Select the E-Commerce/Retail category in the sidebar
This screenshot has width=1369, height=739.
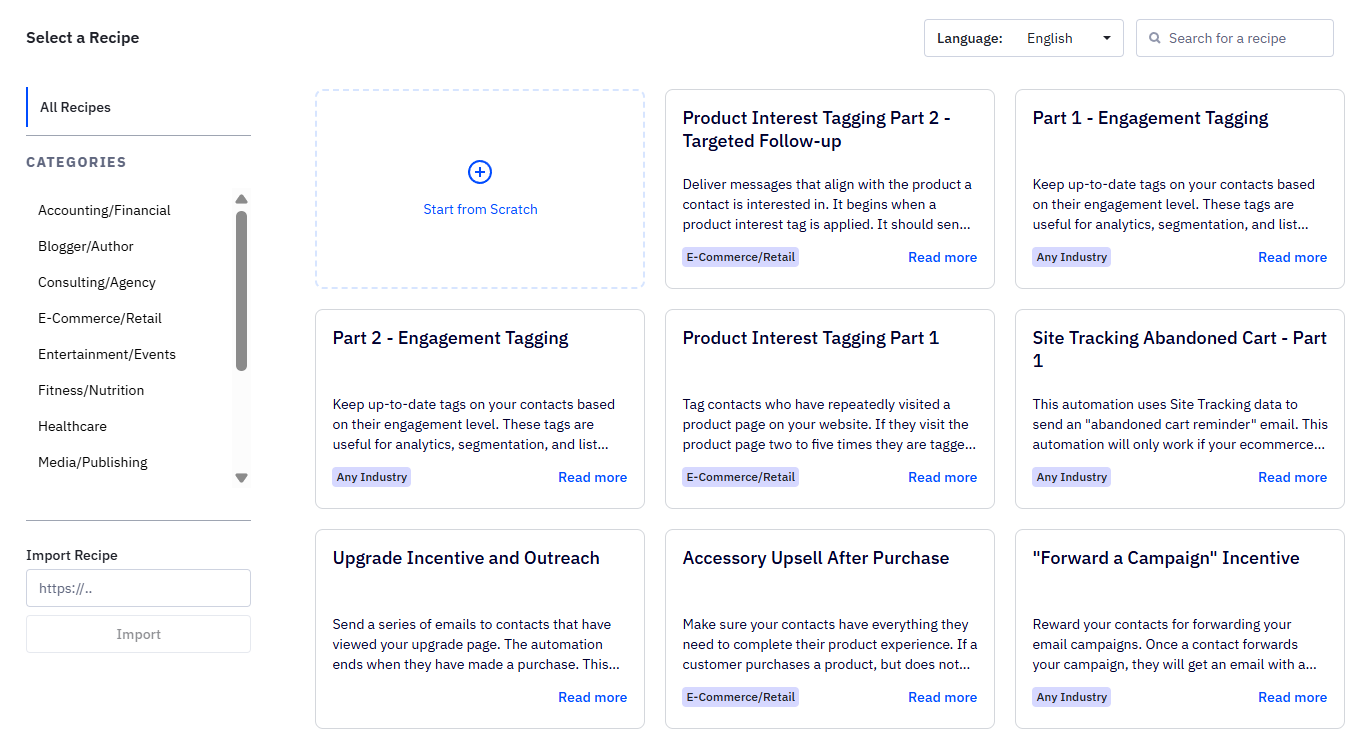pos(100,318)
